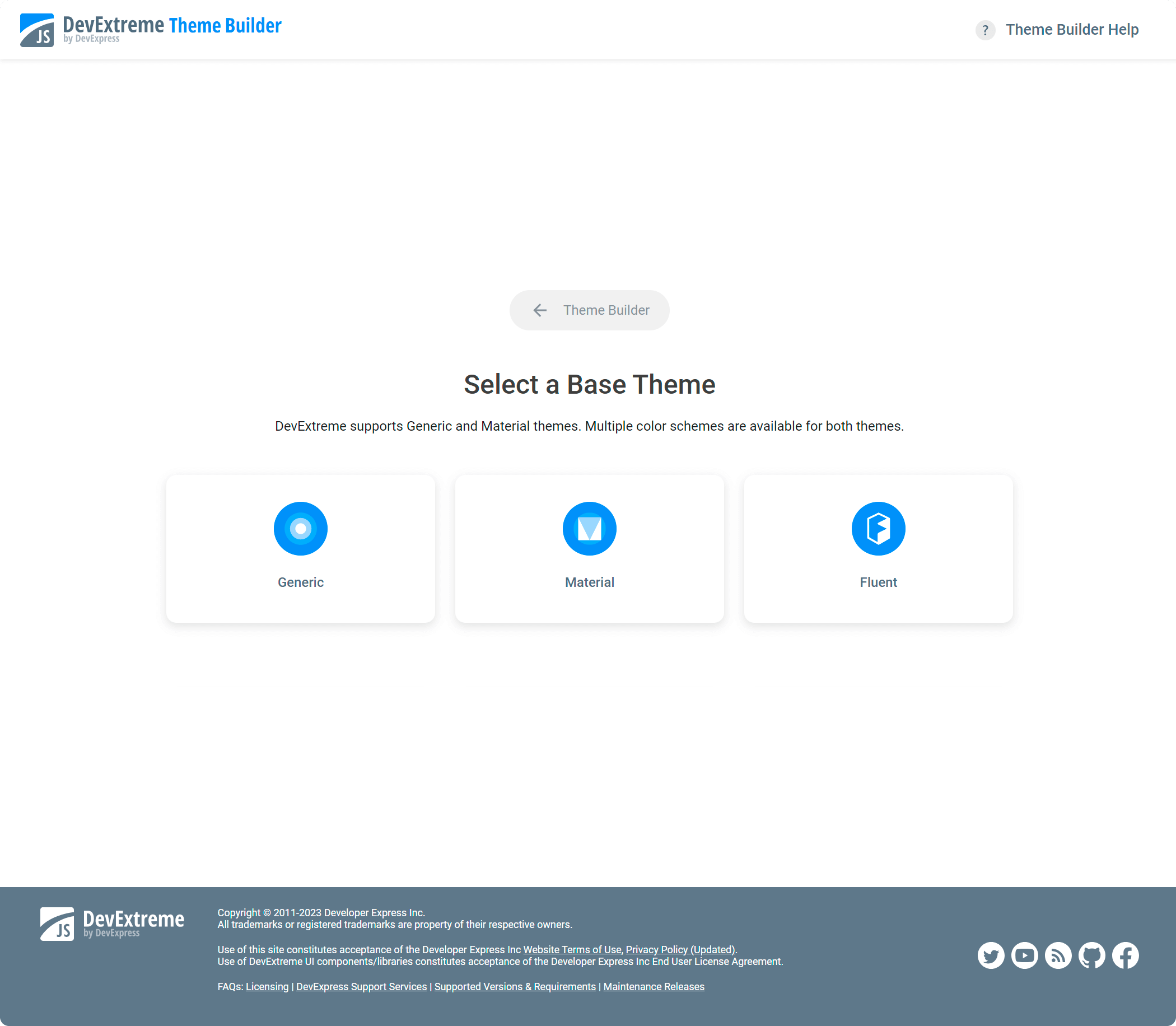
Task: Click the RSS feed icon
Action: coord(1057,955)
